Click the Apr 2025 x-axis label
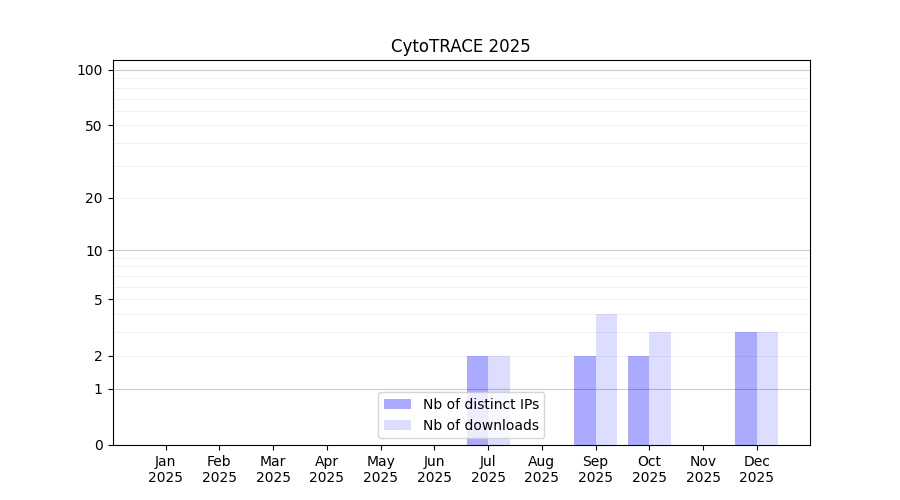 327,470
